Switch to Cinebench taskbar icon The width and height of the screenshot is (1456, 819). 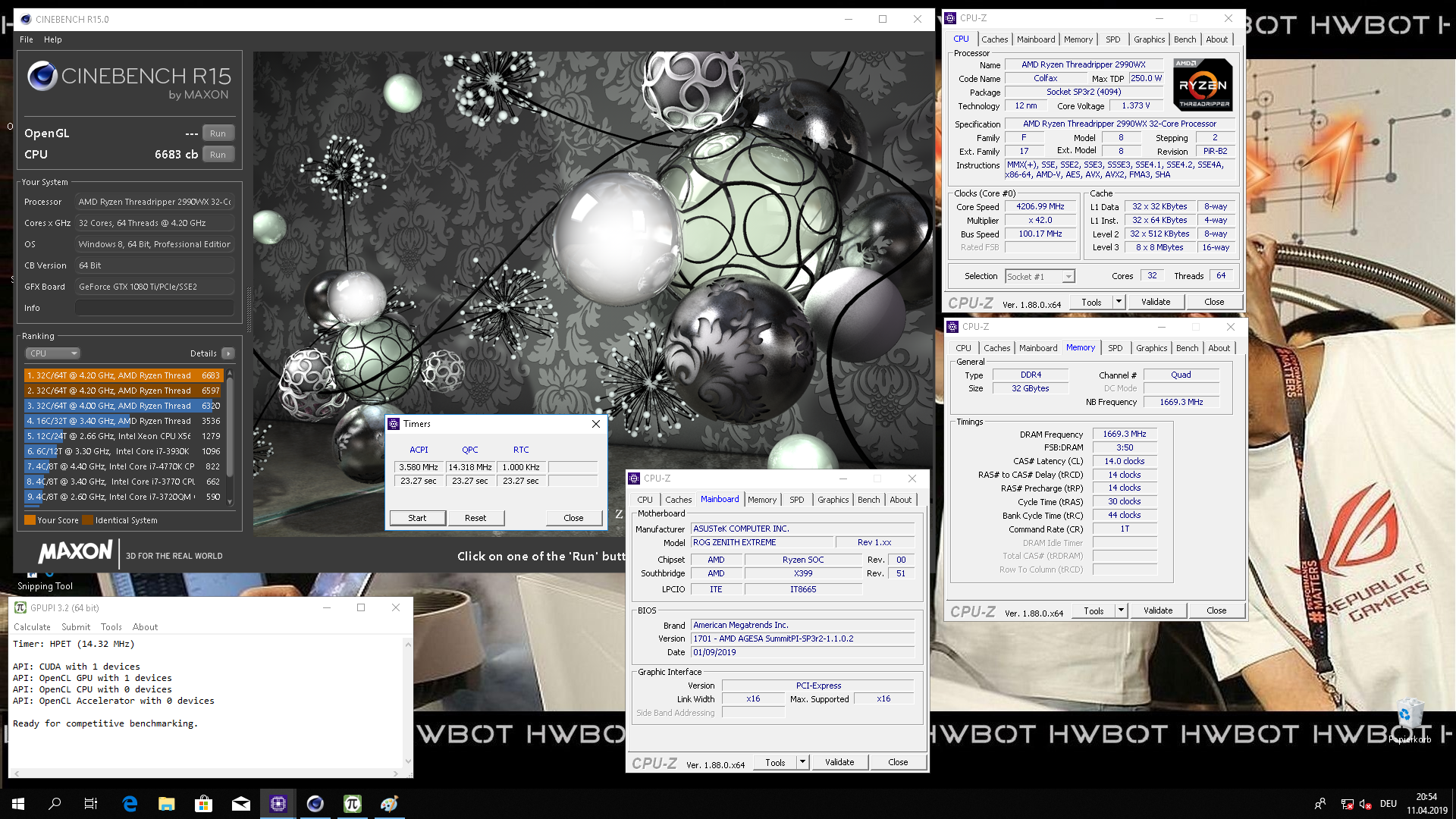315,804
